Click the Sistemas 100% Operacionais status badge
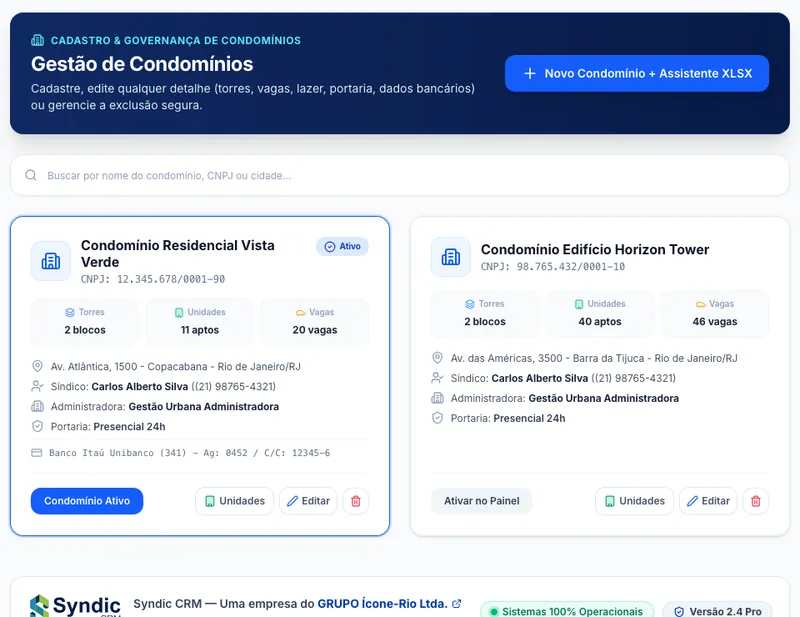Screen dimensions: 800x617 (x=567, y=611)
